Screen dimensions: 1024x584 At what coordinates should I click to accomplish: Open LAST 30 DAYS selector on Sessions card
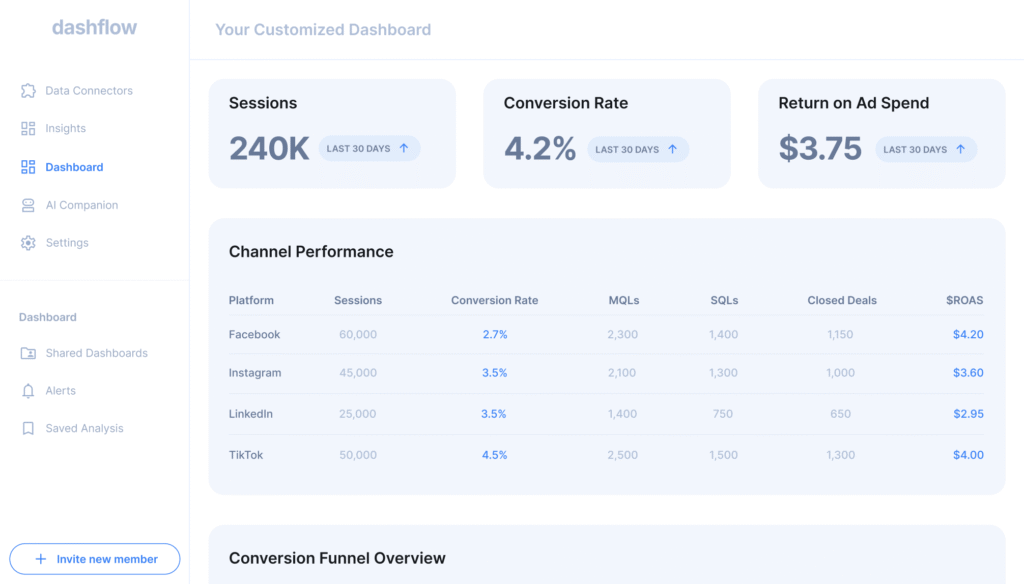pyautogui.click(x=361, y=147)
